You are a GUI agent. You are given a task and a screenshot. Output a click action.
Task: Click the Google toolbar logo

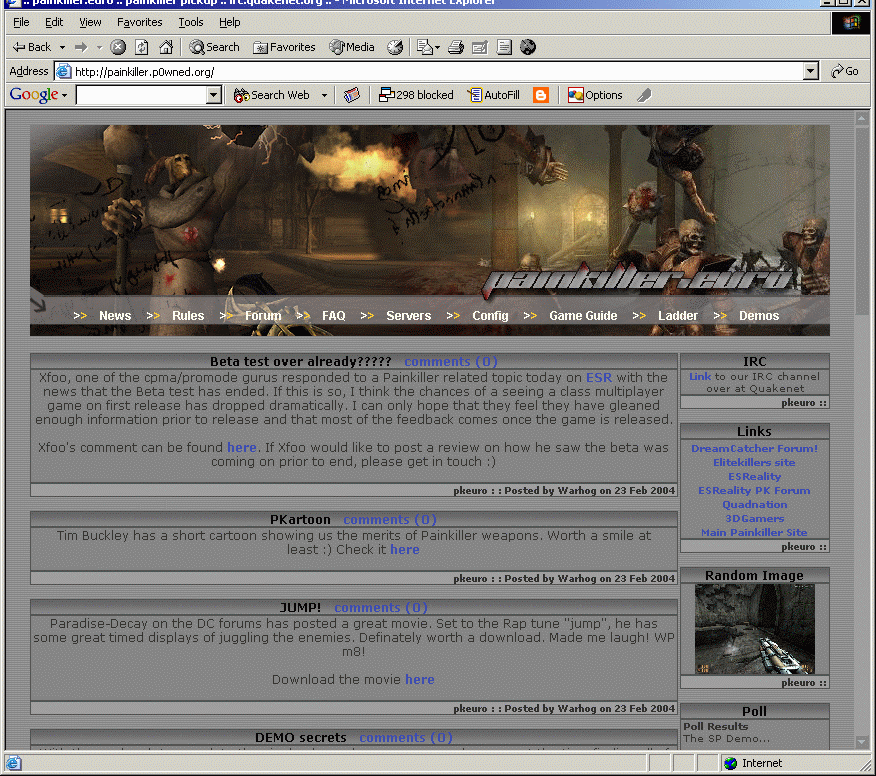(34, 95)
